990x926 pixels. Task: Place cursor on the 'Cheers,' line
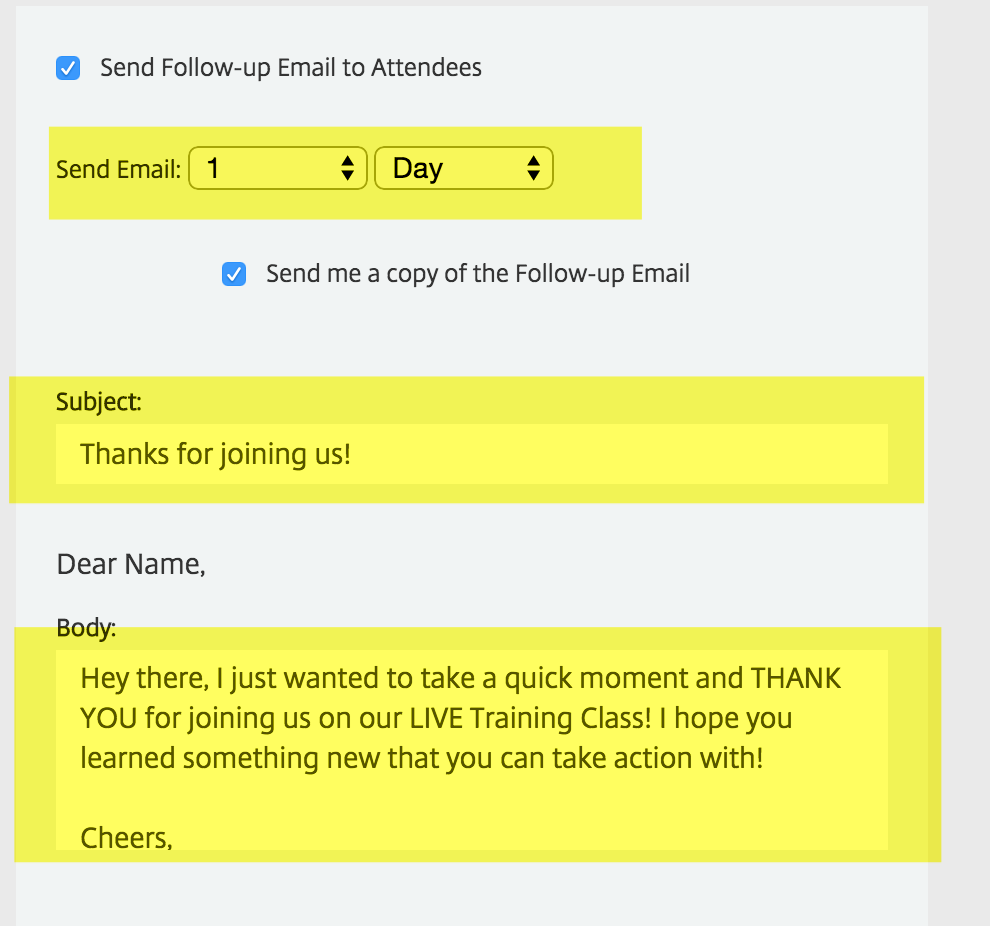(x=126, y=838)
